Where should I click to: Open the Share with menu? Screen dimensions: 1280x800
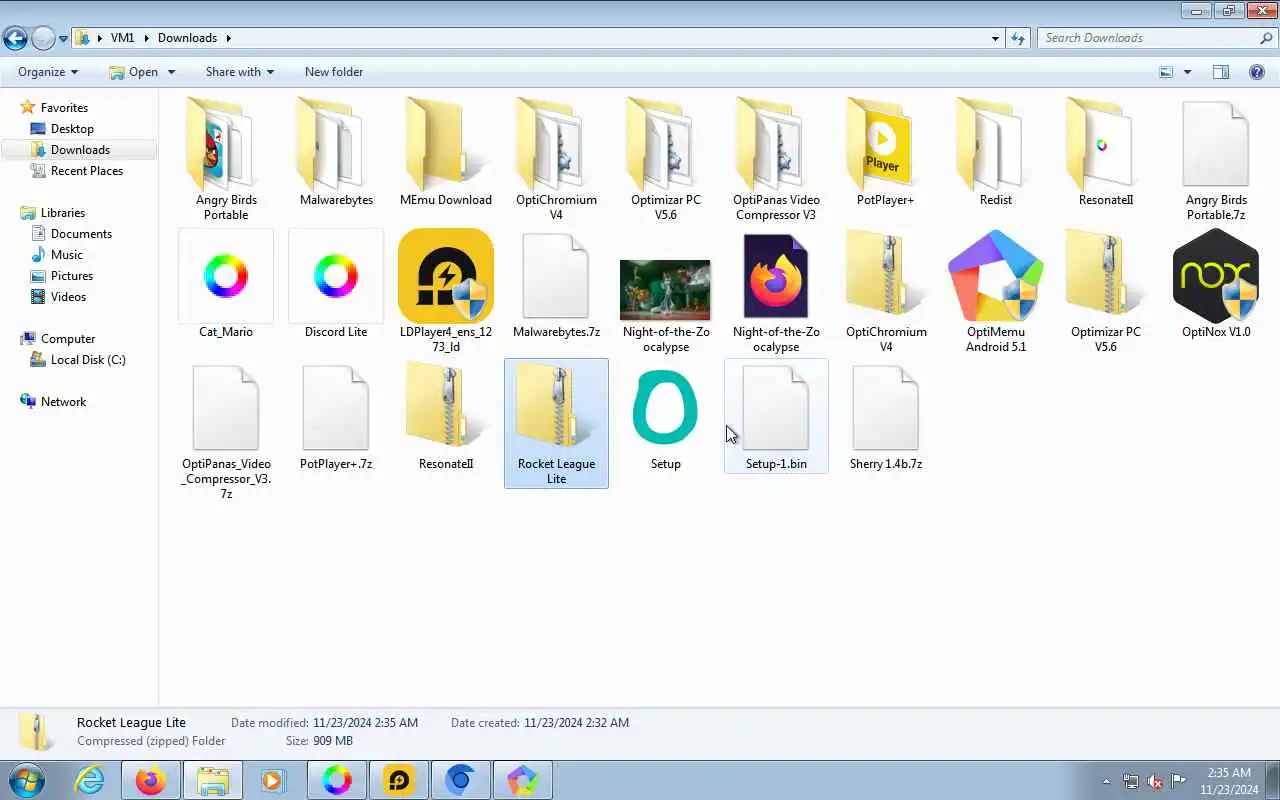point(239,72)
